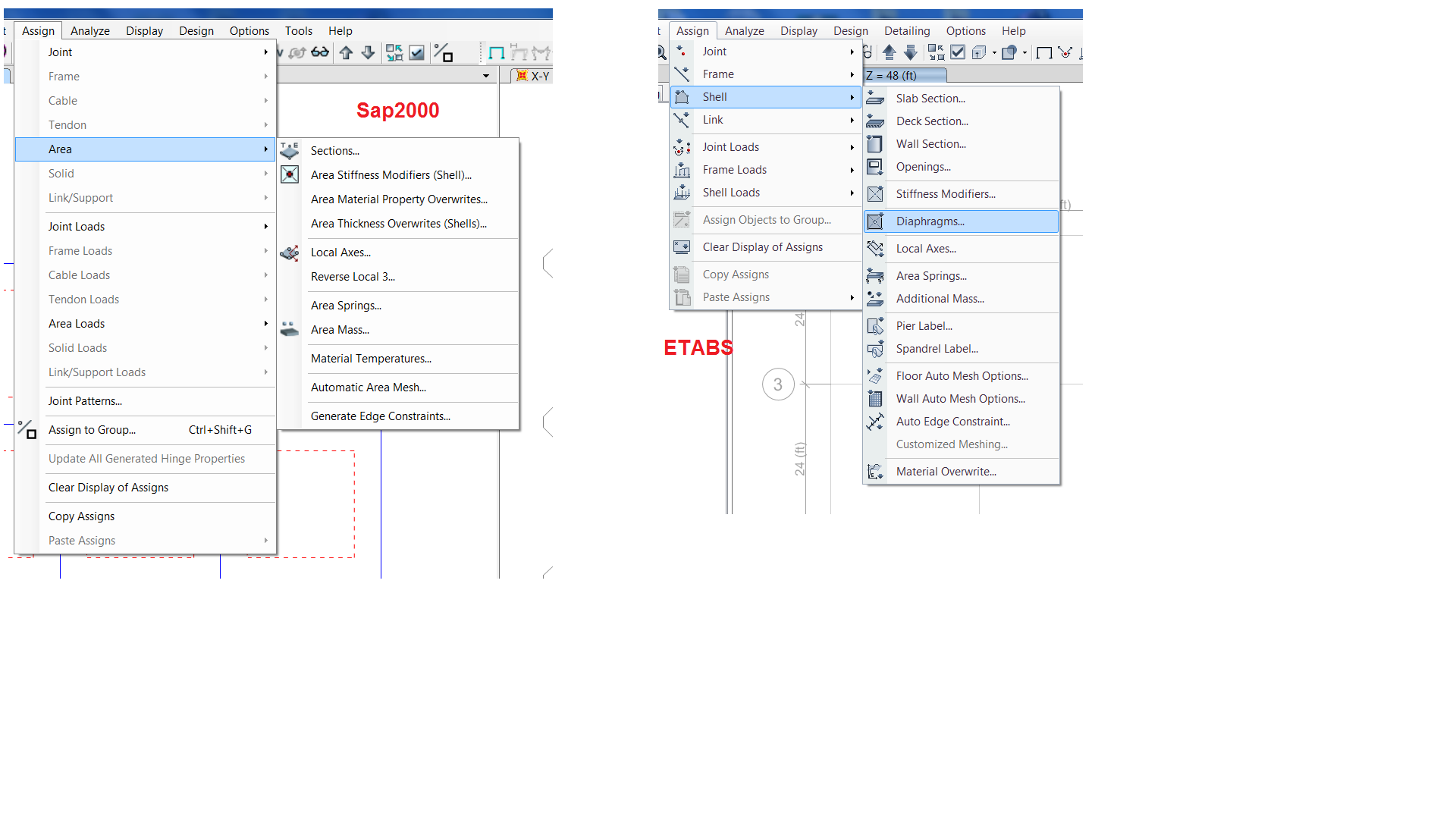Screen dimensions: 1456x819
Task: Click the Wall Auto Mesh Options icon
Action: coord(875,399)
